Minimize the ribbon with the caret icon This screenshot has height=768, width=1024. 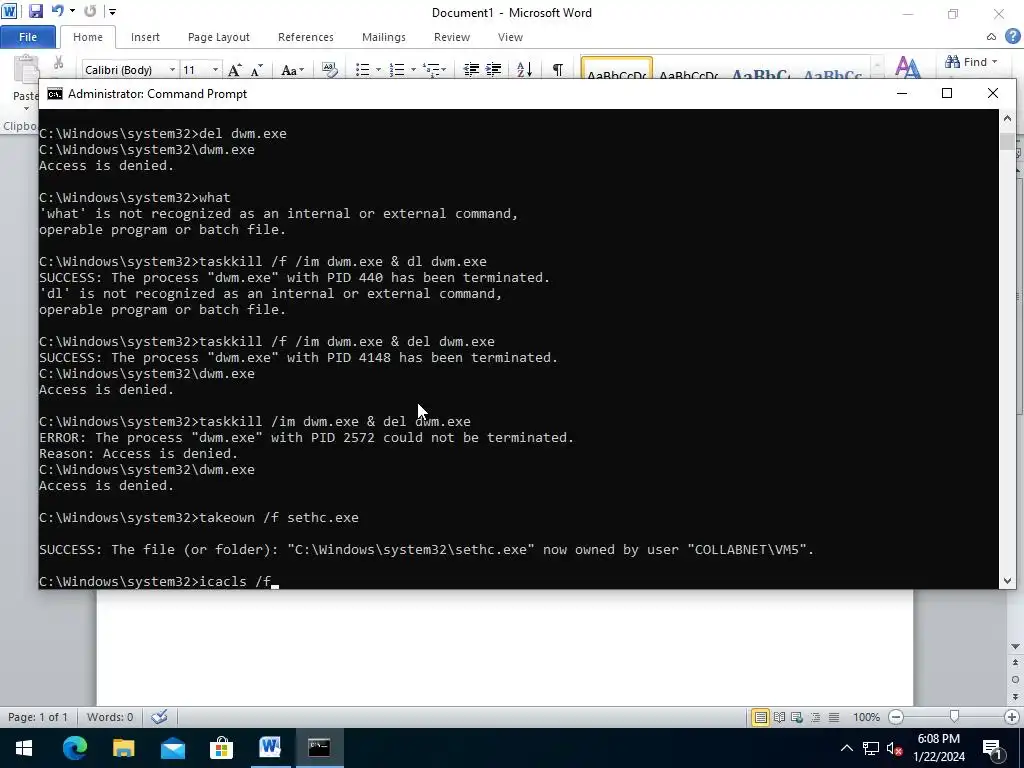(991, 37)
